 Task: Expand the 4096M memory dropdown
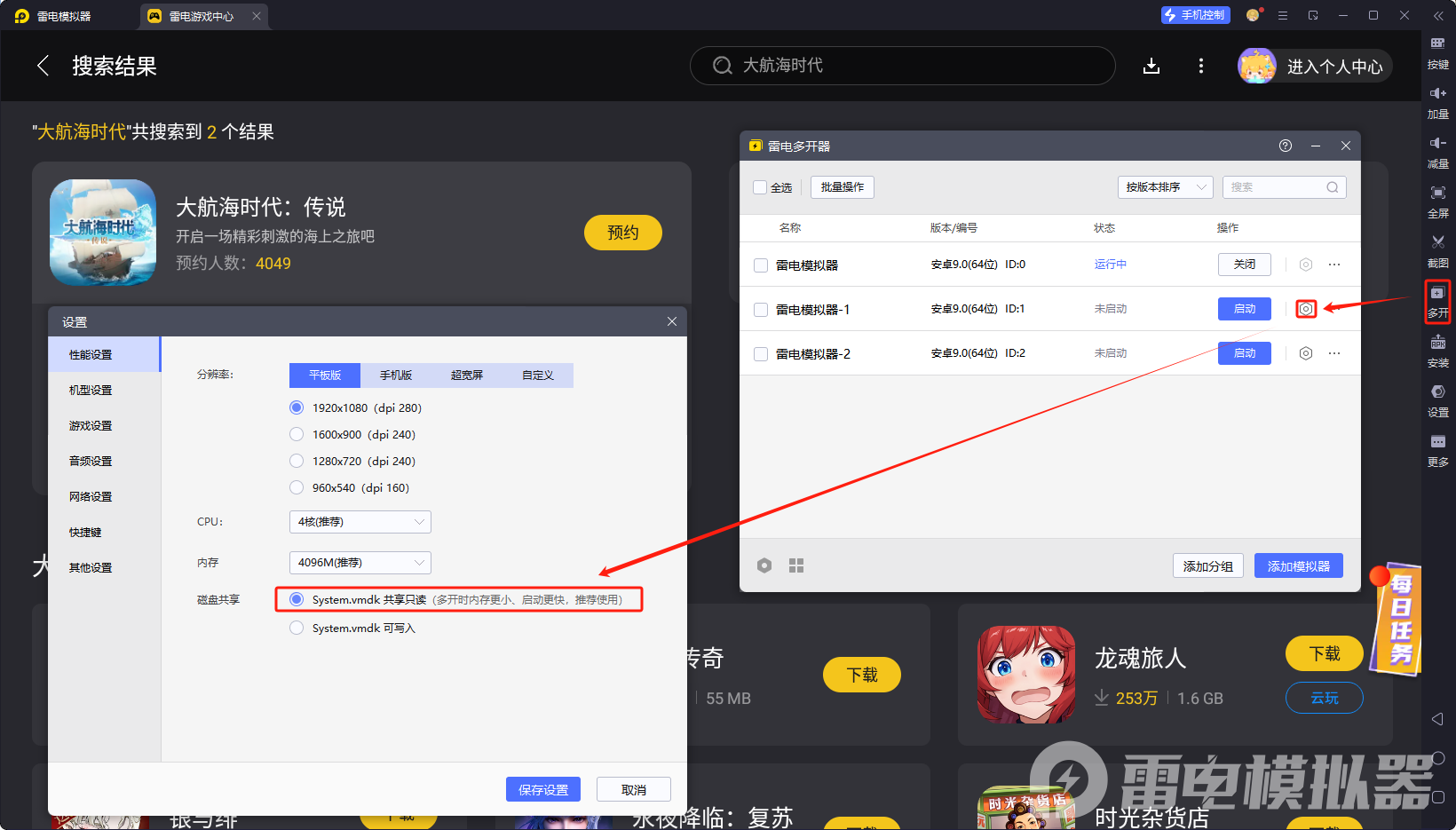(x=359, y=562)
